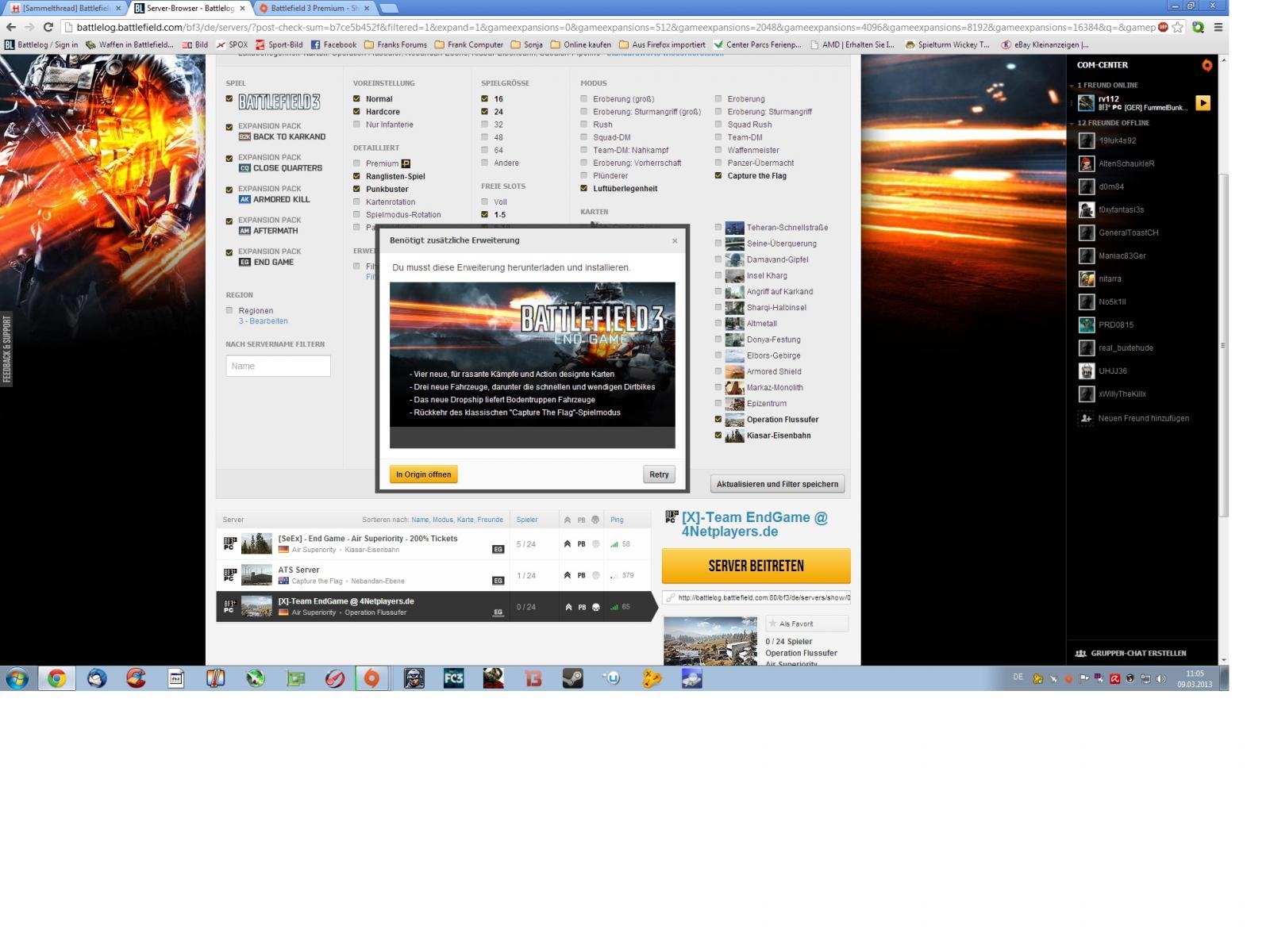Screen dimensions: 1270x952
Task: Click 'In Origin öffnen' button
Action: [423, 474]
